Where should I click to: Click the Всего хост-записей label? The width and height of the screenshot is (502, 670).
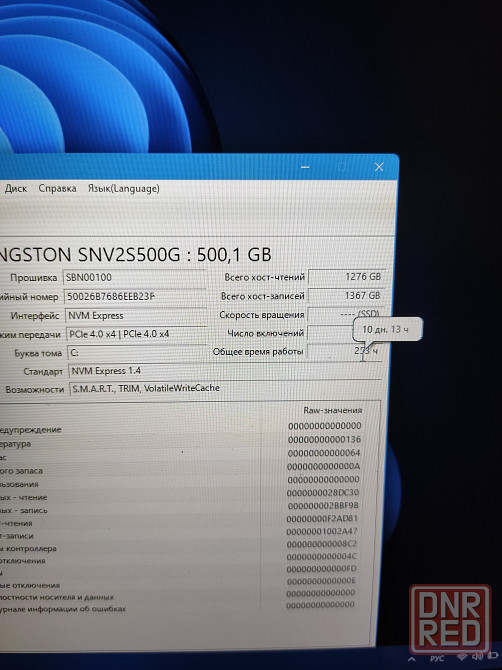263,296
